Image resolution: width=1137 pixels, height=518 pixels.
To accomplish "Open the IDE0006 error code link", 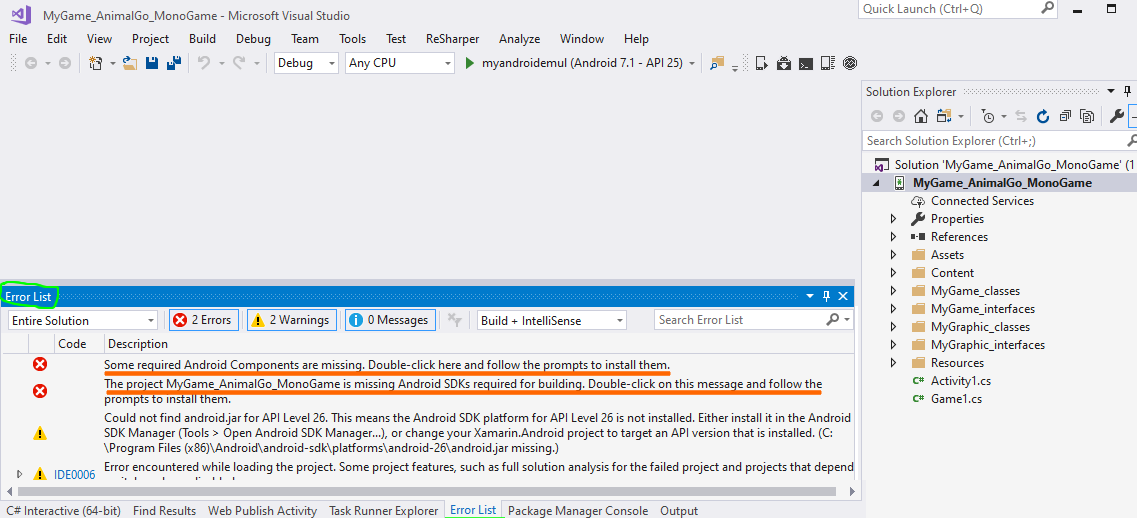I will (74, 474).
